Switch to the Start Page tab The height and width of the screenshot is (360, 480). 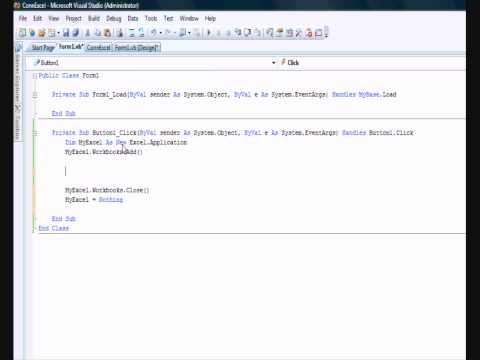43,48
